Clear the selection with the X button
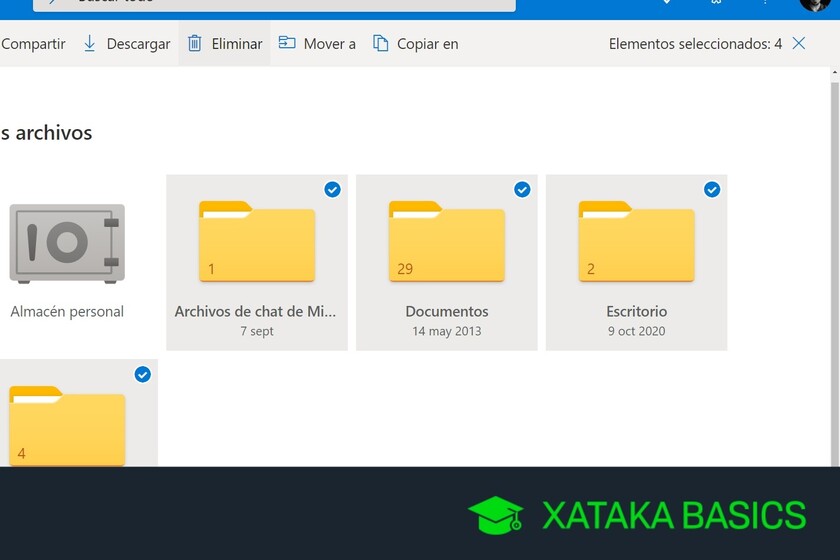 799,43
